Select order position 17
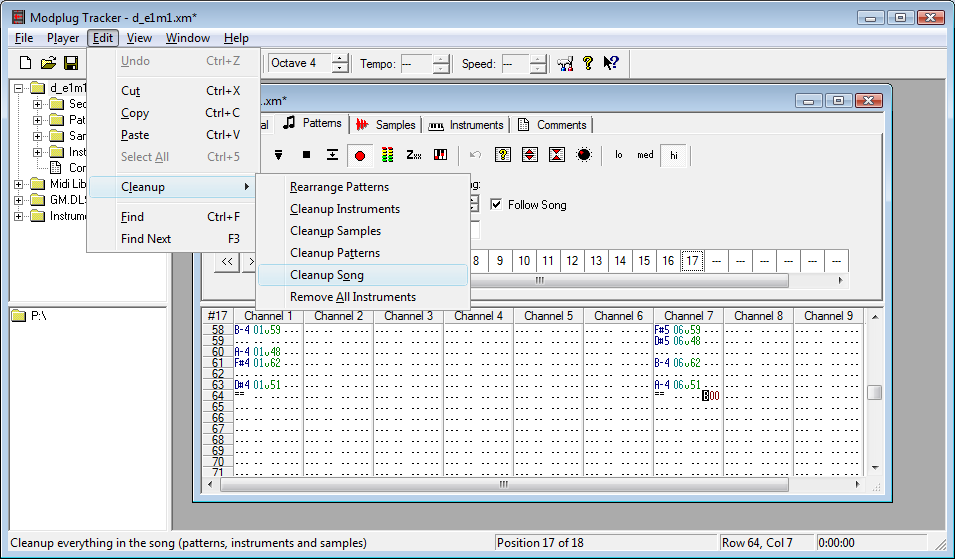955x559 pixels. [692, 261]
